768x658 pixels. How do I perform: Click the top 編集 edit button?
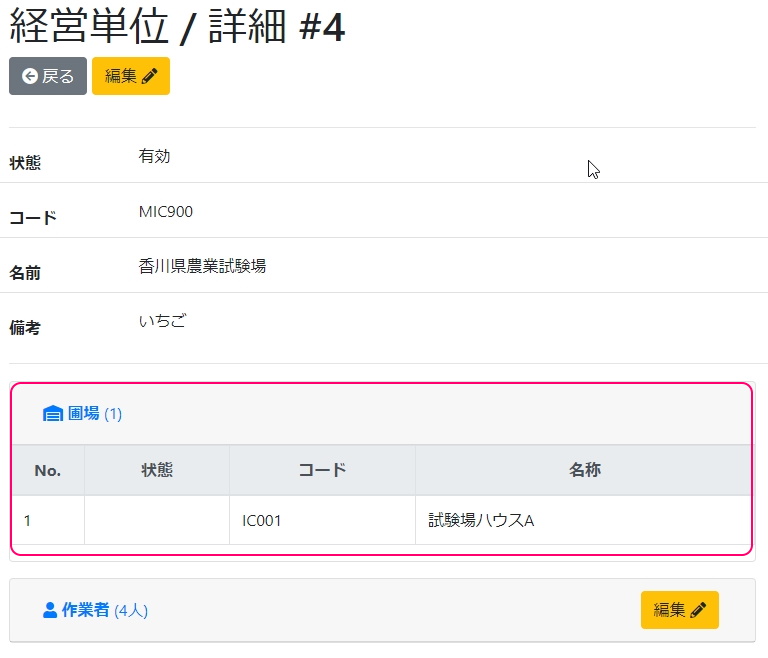pos(131,76)
